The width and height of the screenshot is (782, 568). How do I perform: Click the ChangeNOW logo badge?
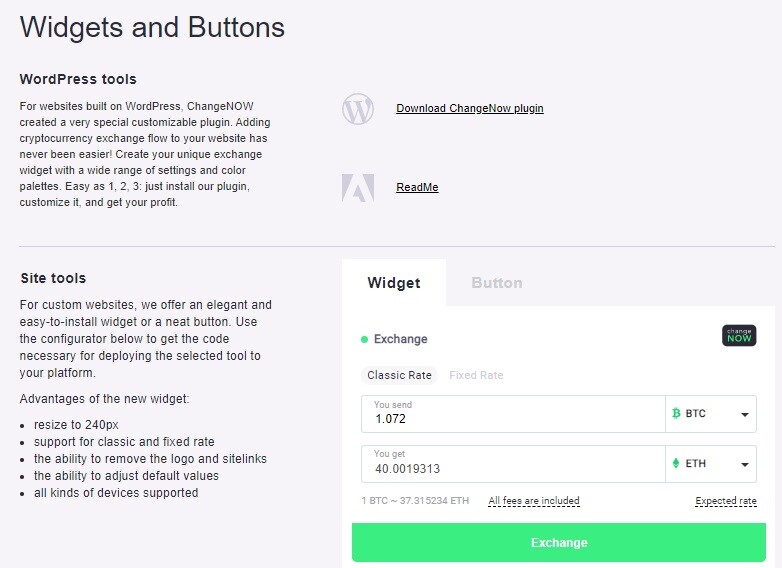tap(739, 335)
